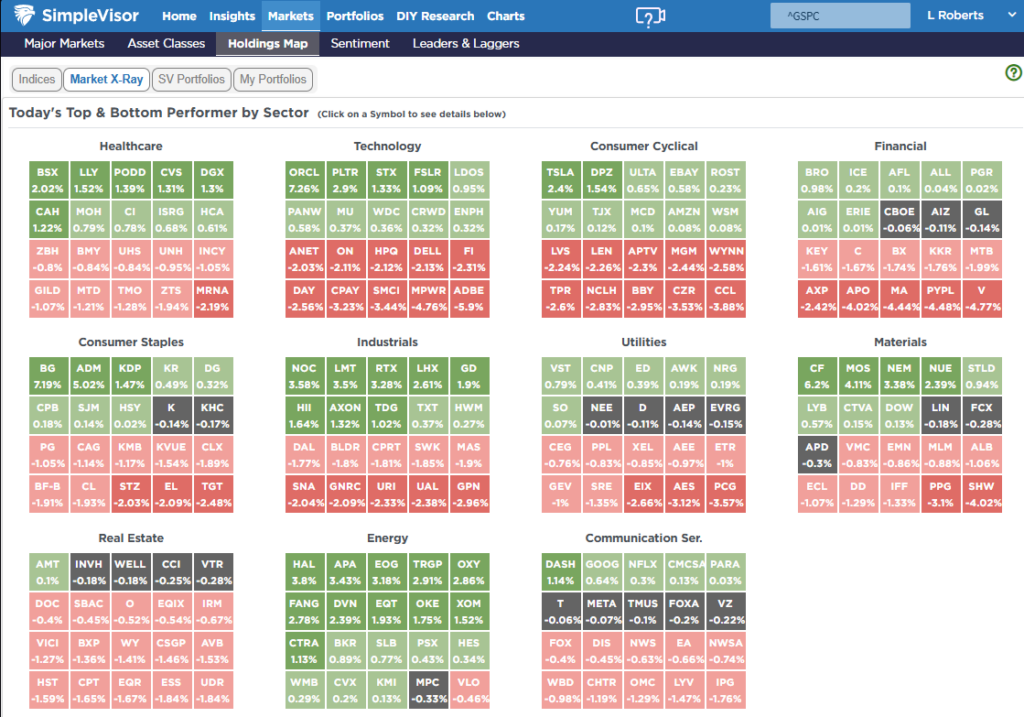Screen dimensions: 1024x717
Task: Select the SHW tile in Materials
Action: pyautogui.click(x=982, y=494)
